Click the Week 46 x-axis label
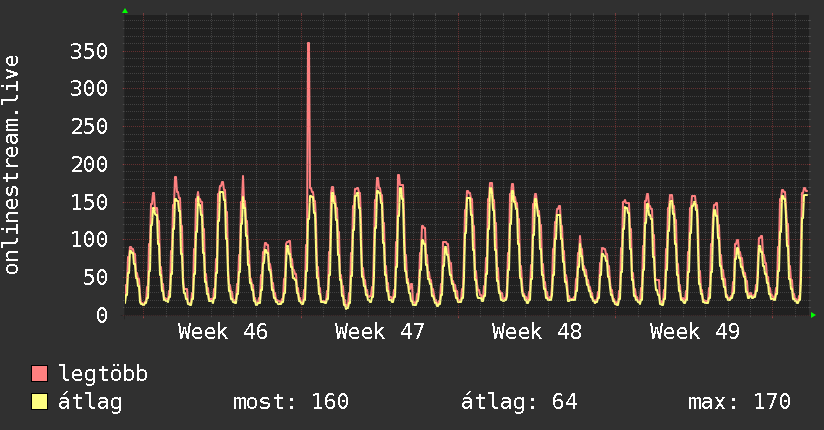824x430 pixels. 223,332
